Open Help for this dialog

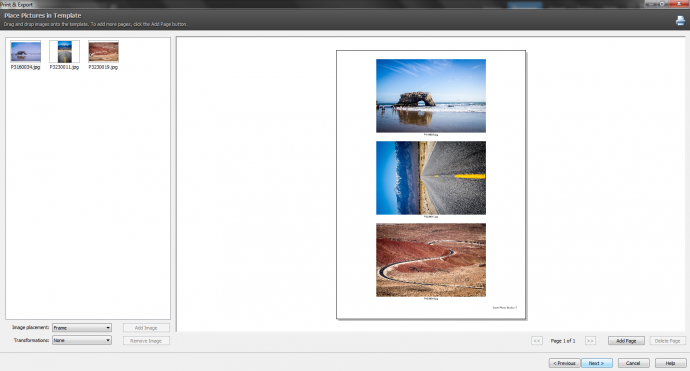click(670, 363)
